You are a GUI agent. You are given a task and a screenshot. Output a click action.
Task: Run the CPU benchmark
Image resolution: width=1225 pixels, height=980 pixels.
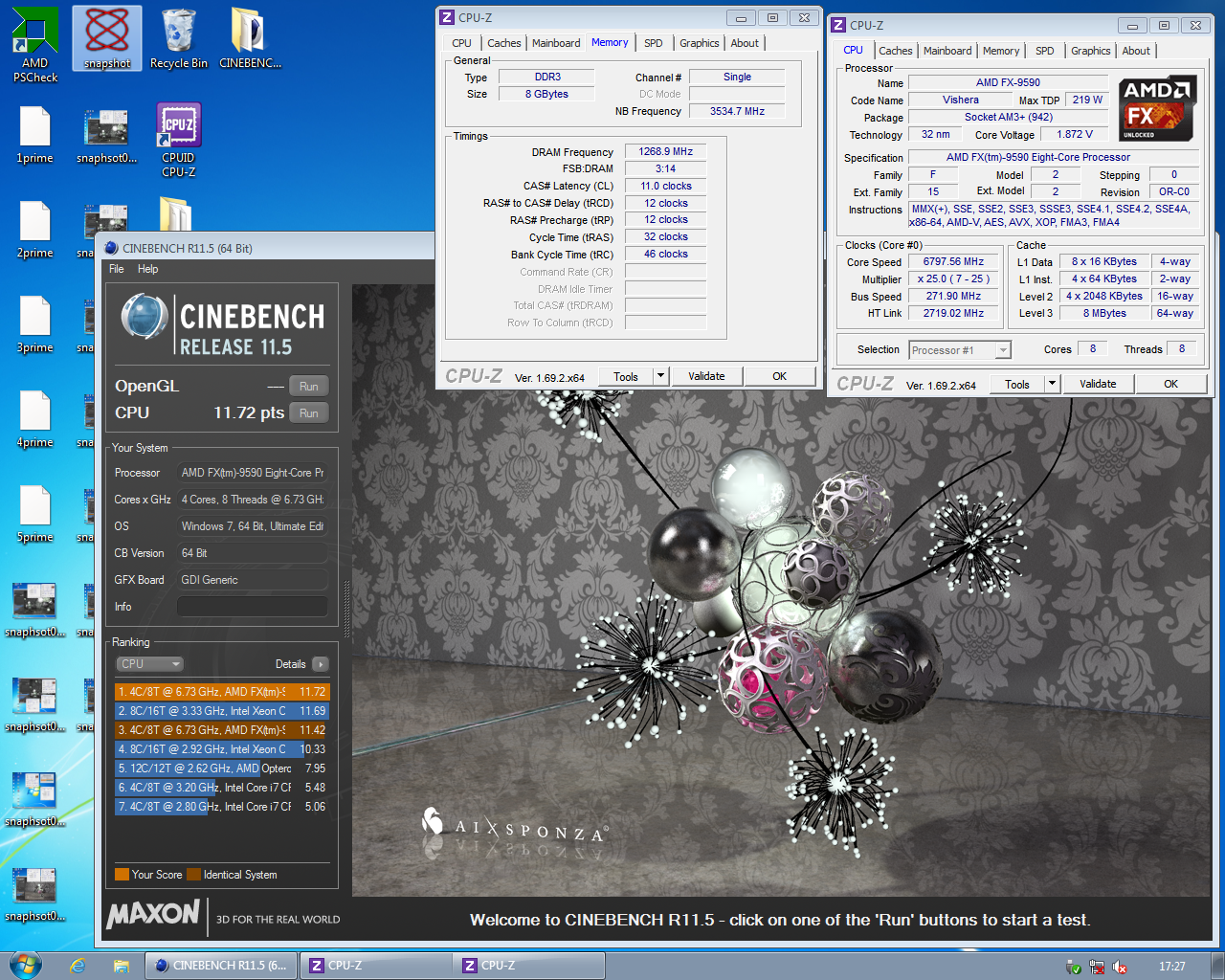point(308,413)
